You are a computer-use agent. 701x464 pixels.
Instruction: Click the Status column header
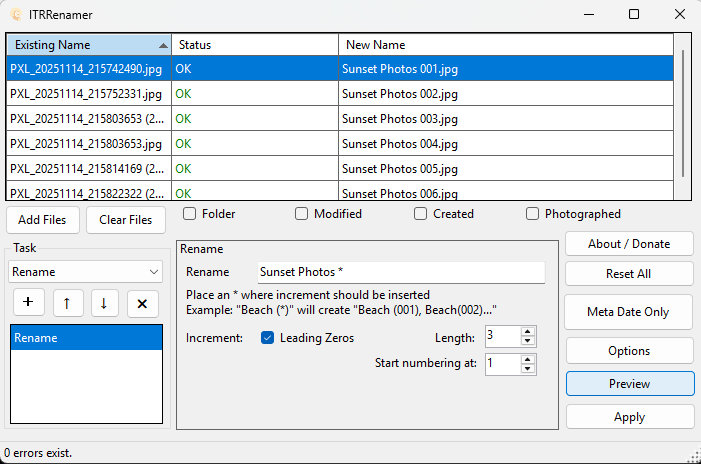tap(254, 45)
